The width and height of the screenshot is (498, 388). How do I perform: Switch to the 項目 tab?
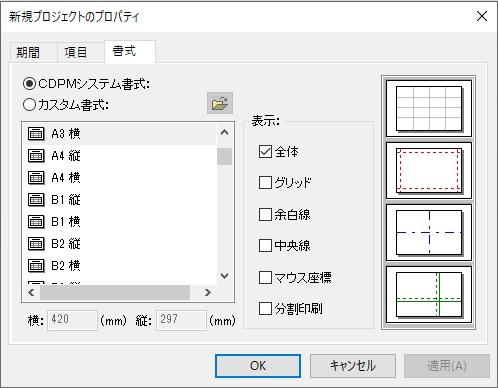click(81, 52)
